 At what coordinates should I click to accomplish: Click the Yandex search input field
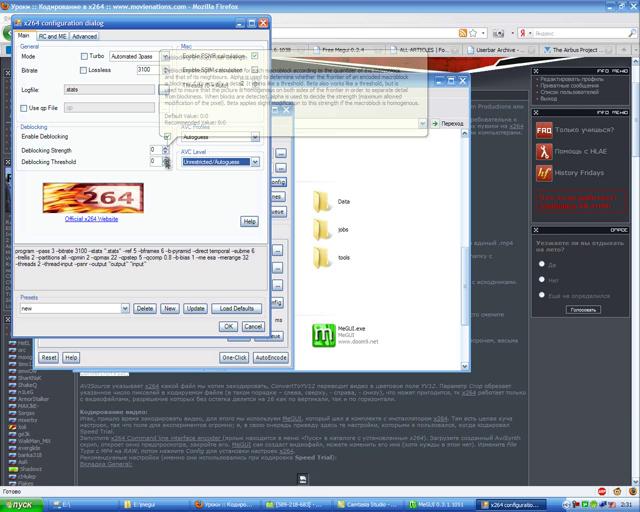coord(580,33)
